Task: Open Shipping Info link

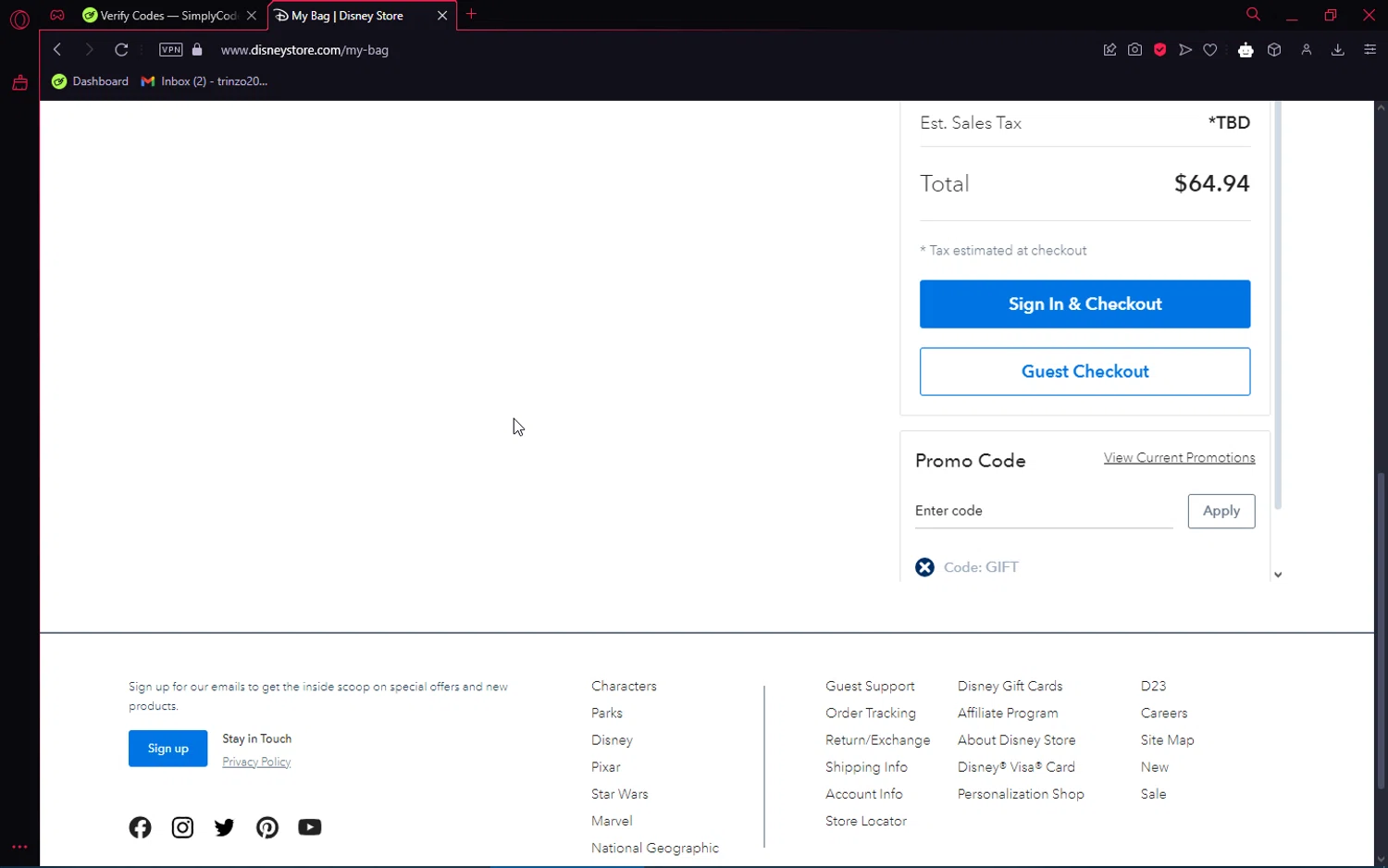Action: click(866, 767)
